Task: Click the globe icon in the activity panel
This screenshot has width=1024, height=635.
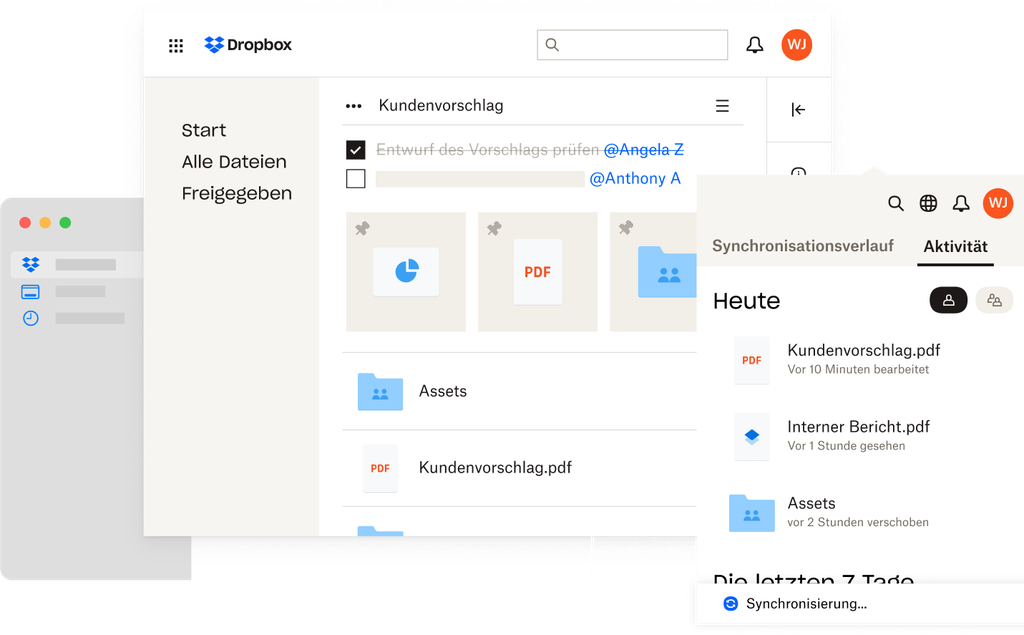Action: pos(928,203)
